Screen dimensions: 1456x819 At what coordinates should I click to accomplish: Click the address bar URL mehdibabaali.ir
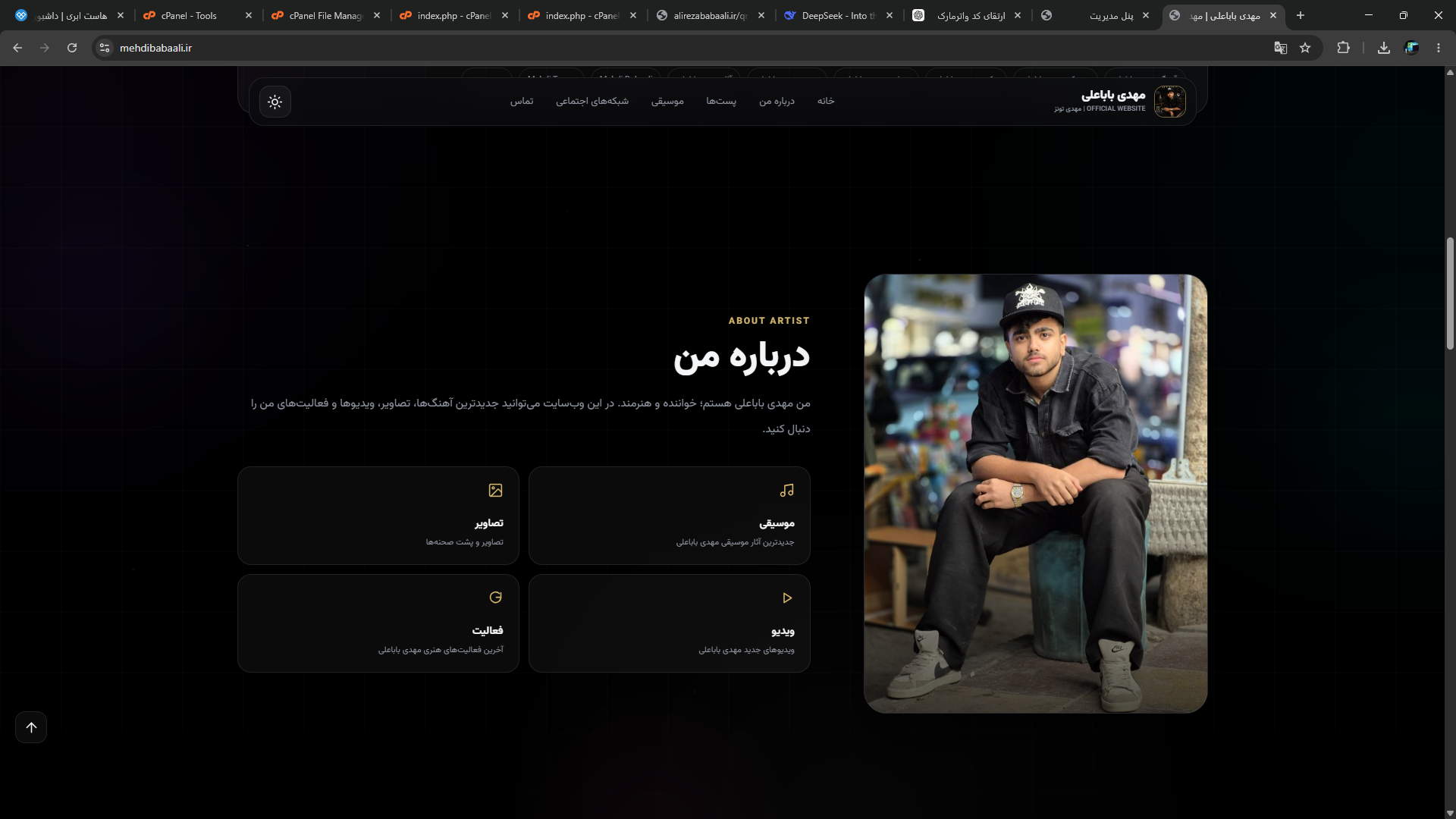click(x=155, y=48)
